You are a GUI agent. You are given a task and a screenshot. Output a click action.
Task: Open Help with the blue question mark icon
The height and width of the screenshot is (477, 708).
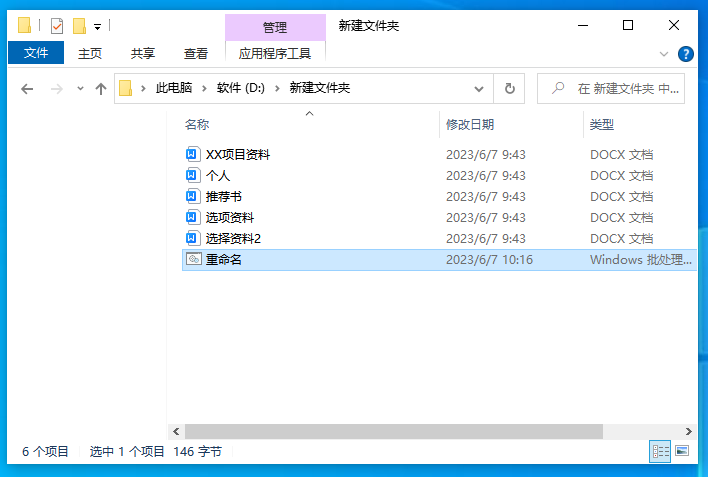coord(685,54)
